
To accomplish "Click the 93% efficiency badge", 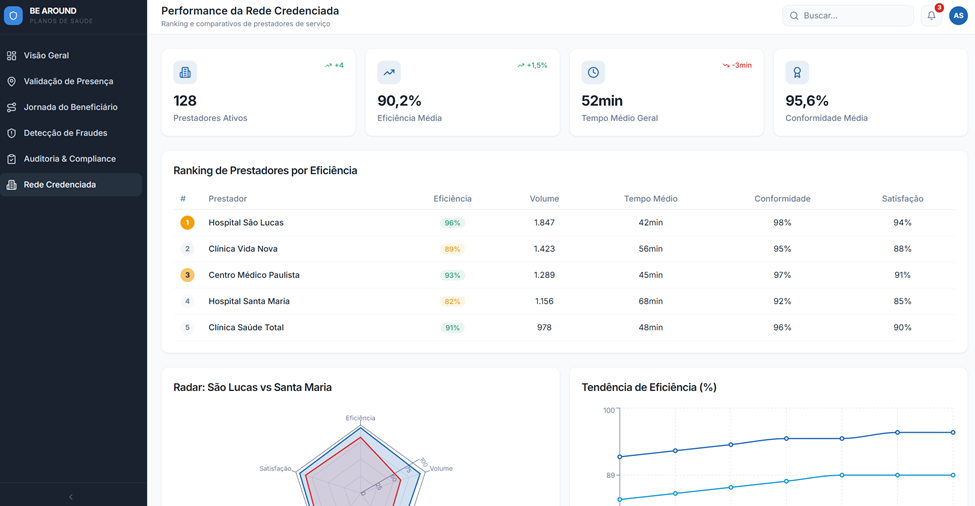I will tap(452, 275).
